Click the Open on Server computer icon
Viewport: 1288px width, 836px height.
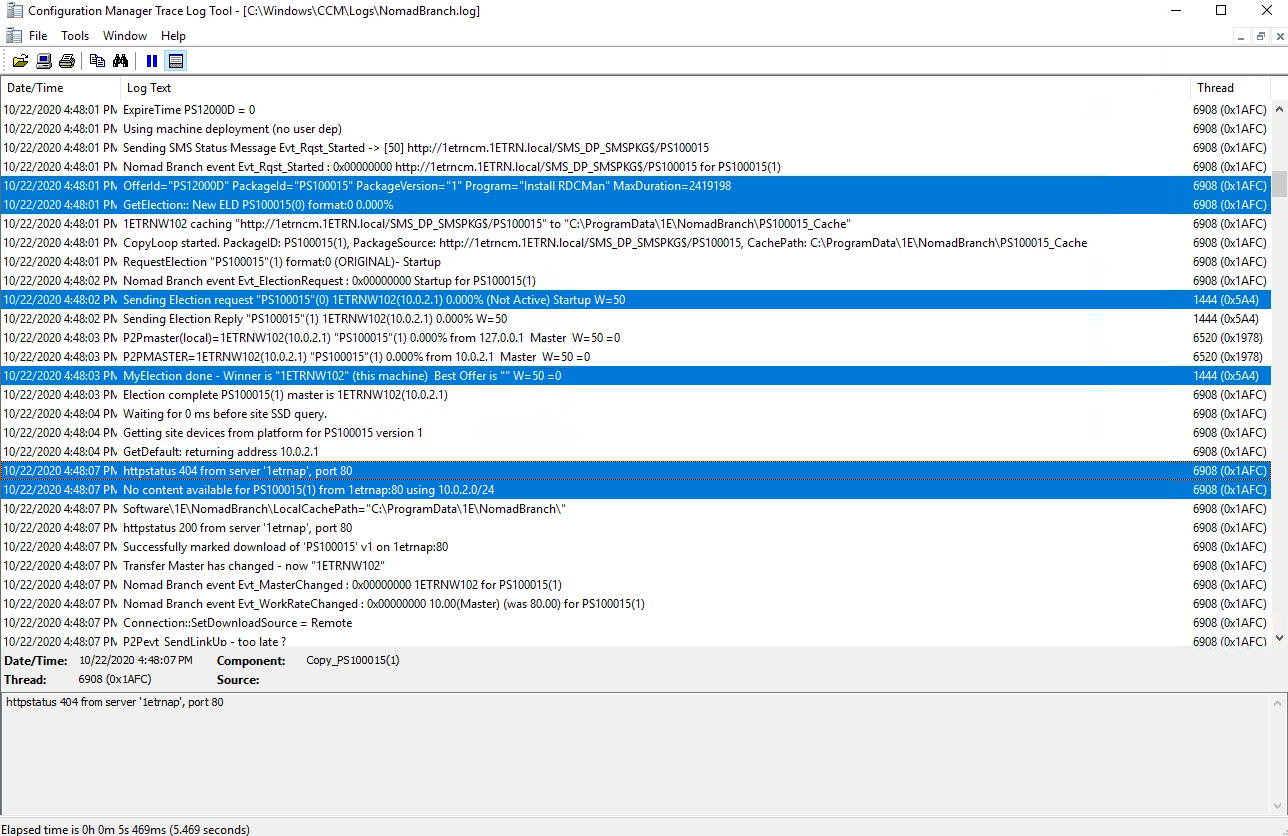click(44, 61)
